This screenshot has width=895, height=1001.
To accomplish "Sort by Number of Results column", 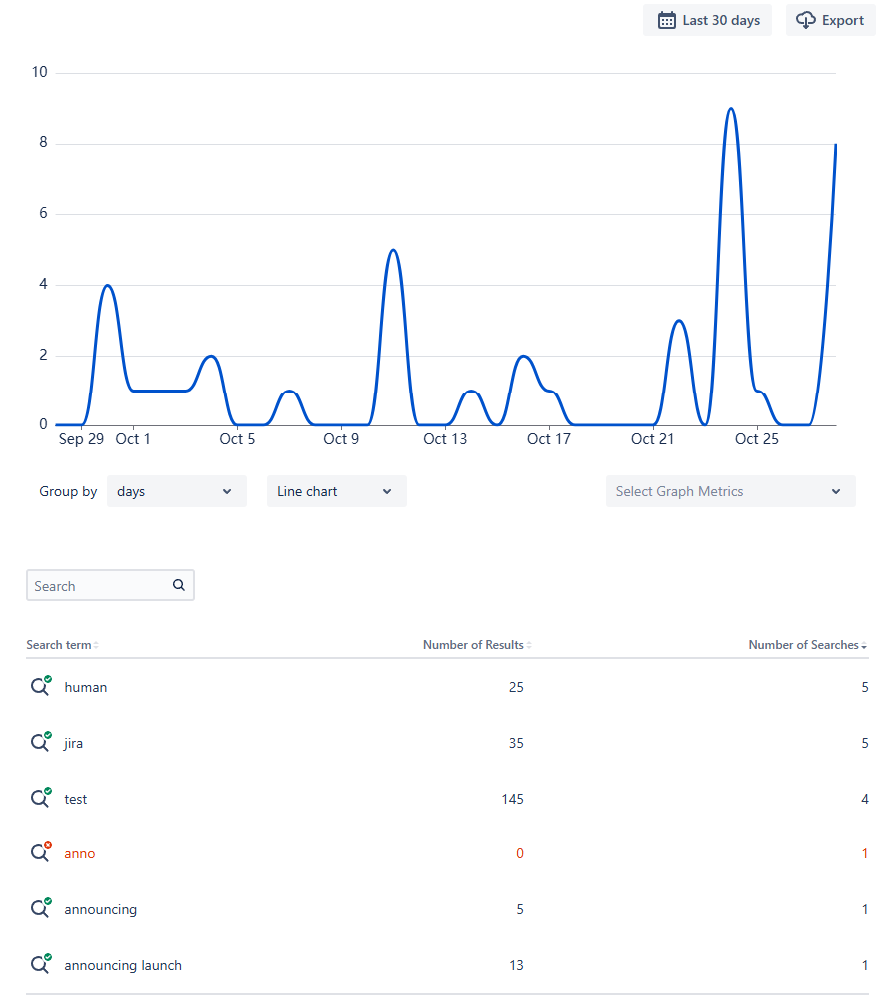I will pyautogui.click(x=476, y=645).
